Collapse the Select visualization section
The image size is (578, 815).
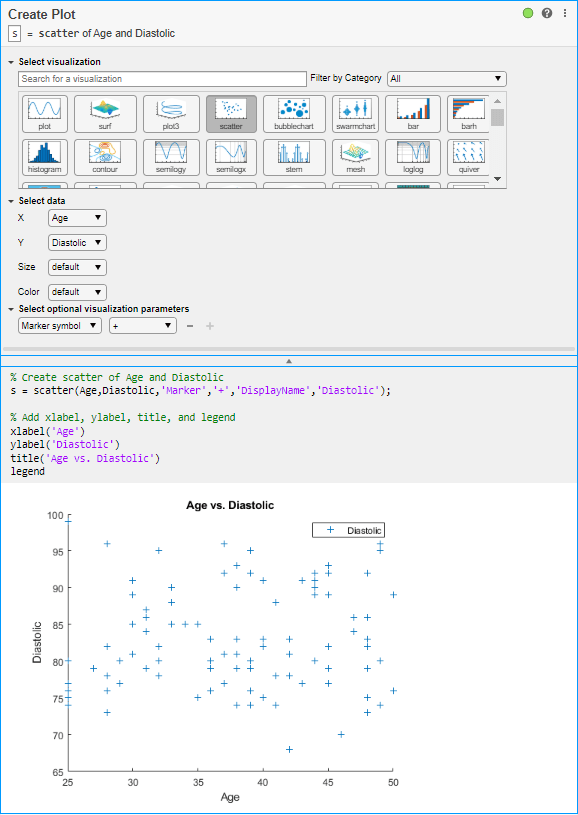pos(11,62)
